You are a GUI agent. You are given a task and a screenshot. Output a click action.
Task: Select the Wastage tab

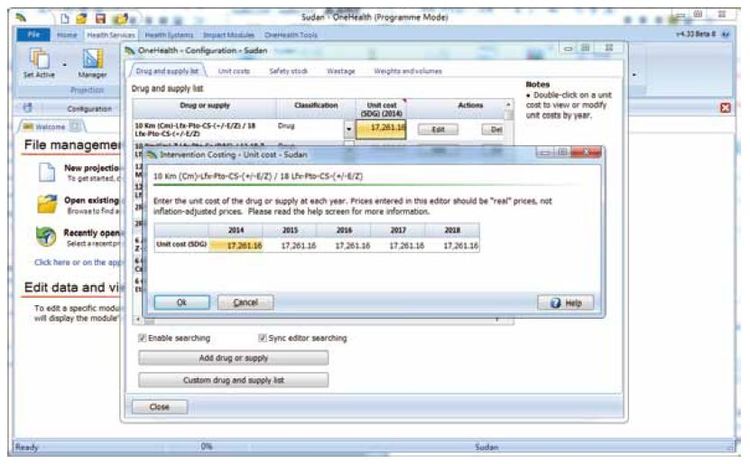(341, 71)
